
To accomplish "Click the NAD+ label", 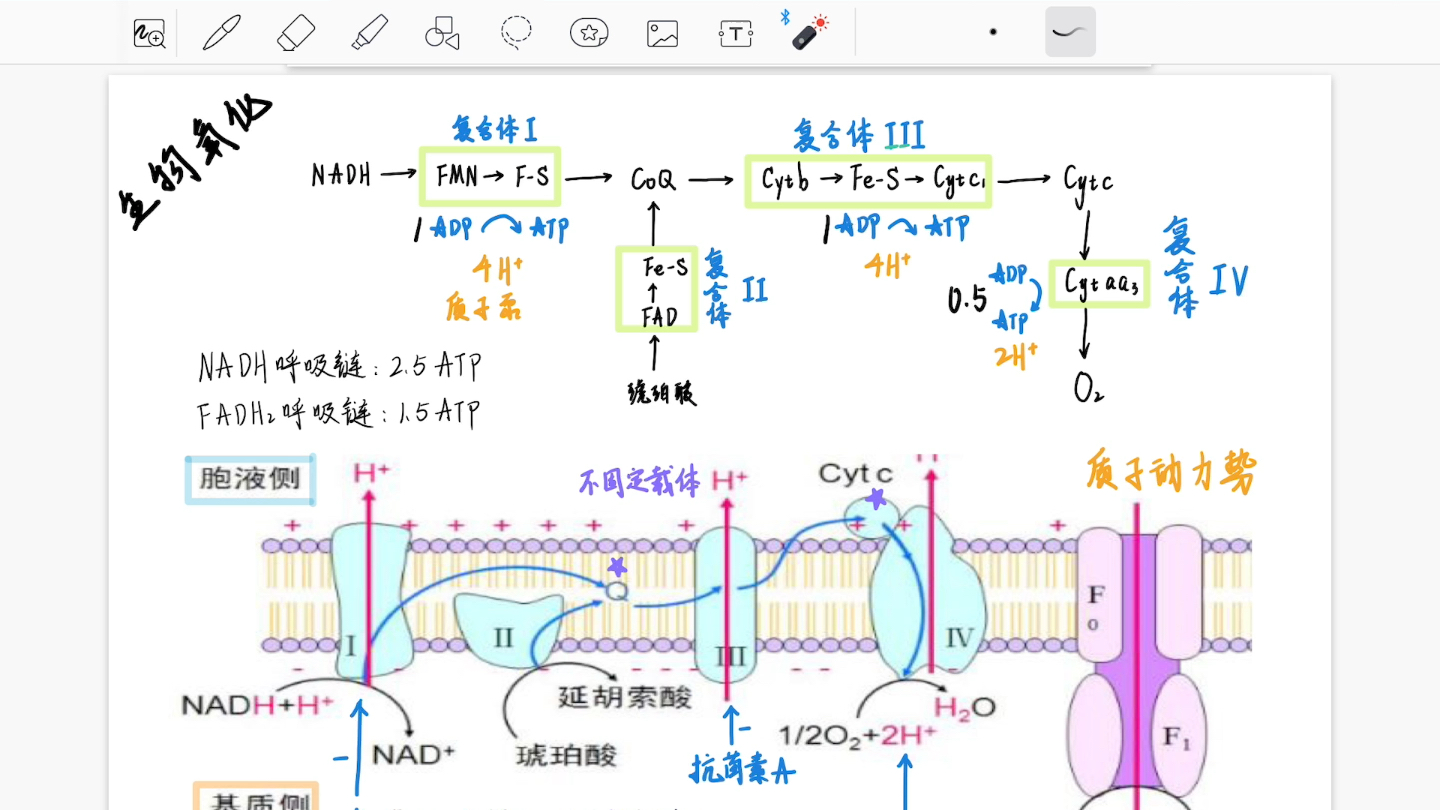I will pos(414,754).
